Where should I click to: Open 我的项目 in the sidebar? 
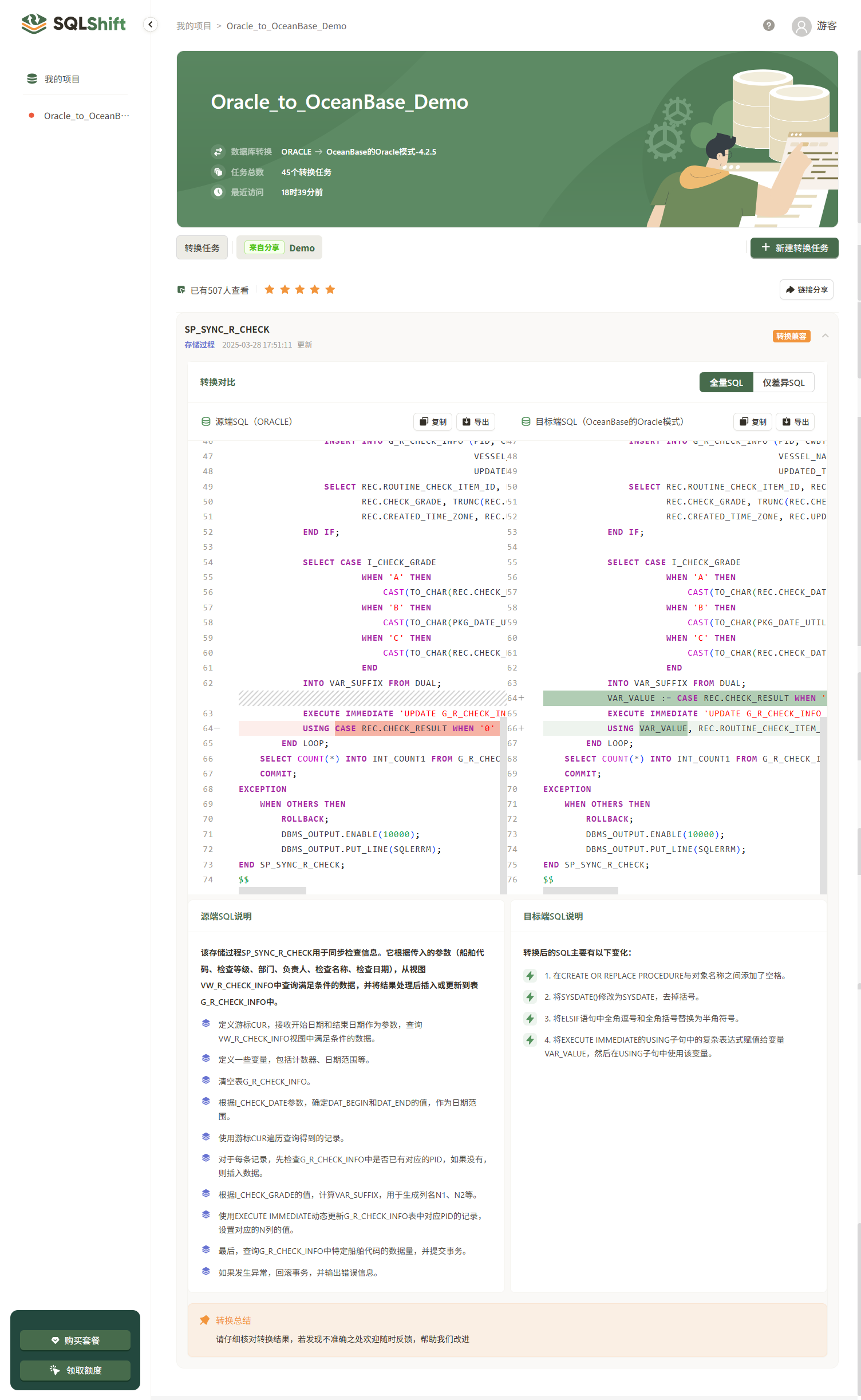[62, 79]
